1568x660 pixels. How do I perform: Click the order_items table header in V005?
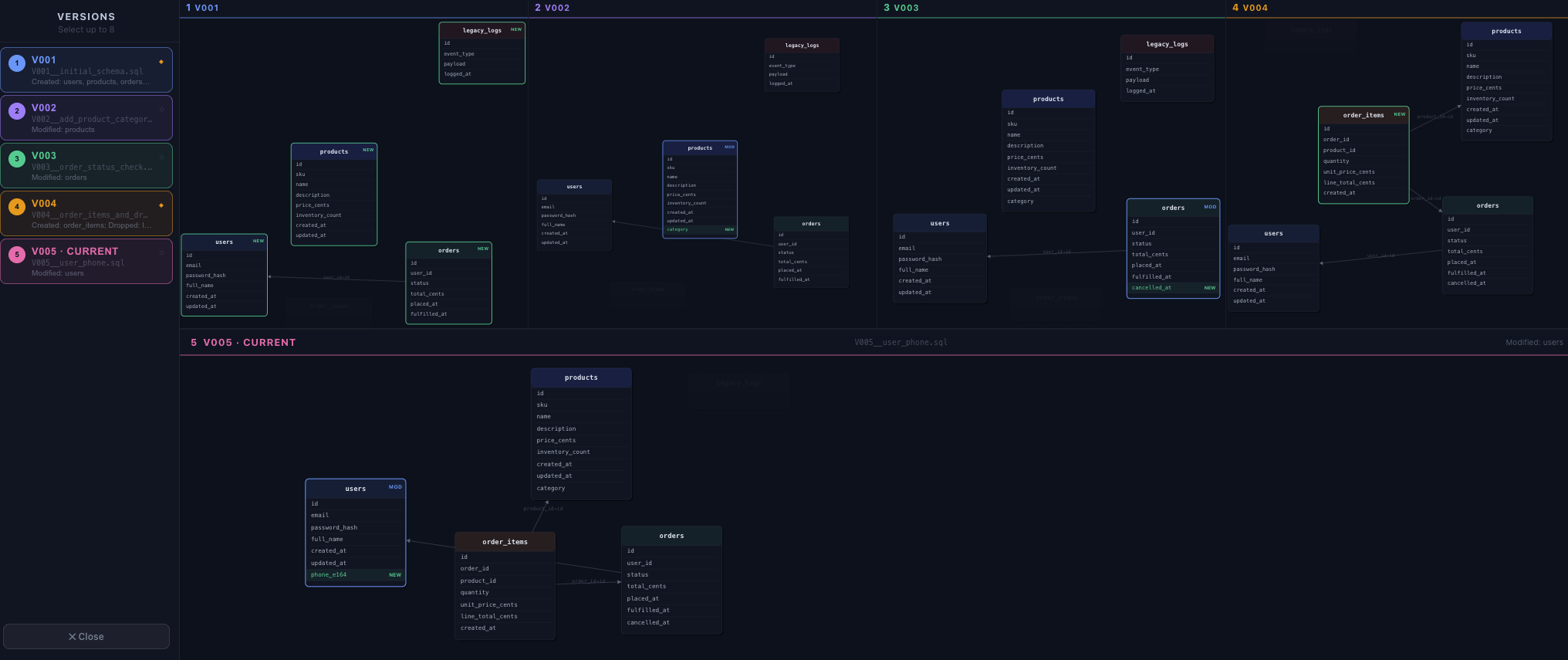[505, 542]
